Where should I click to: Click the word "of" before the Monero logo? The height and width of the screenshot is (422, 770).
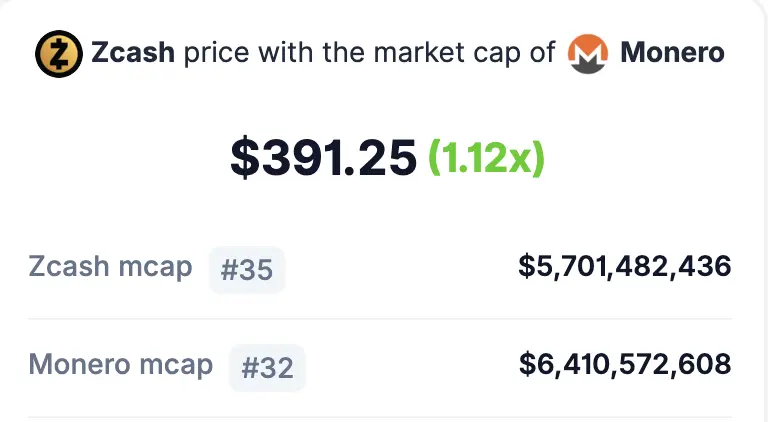541,53
